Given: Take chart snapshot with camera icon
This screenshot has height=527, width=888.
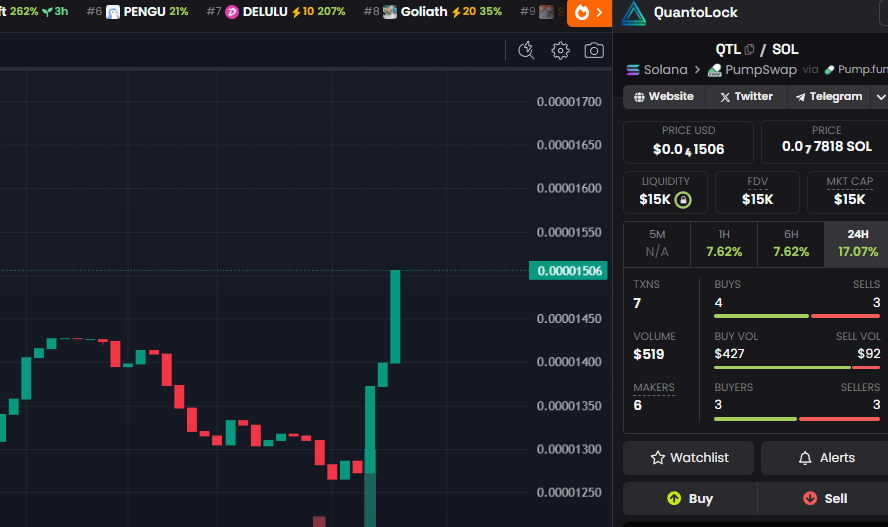Looking at the screenshot, I should pos(594,50).
